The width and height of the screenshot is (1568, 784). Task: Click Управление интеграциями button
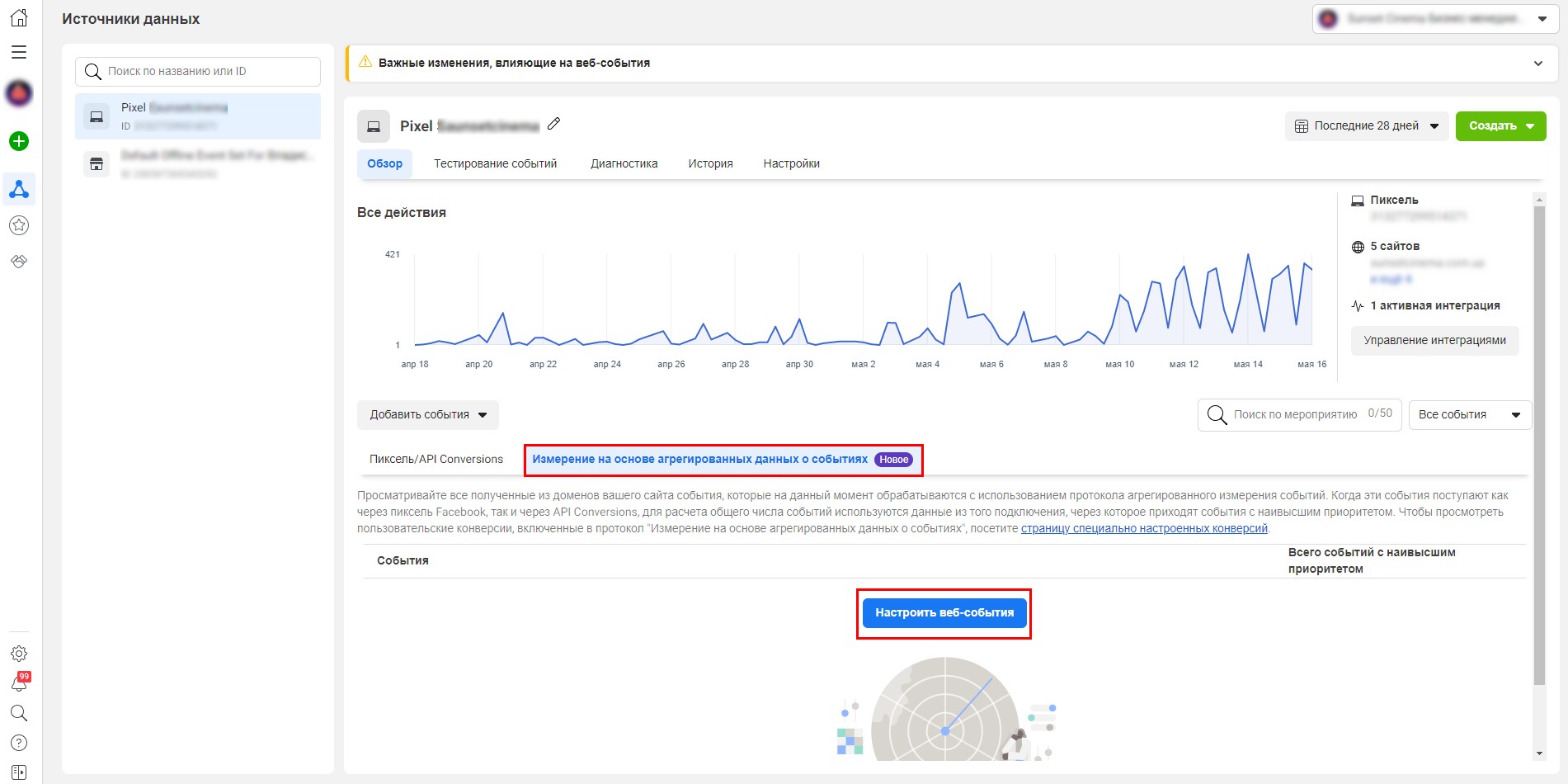click(x=1434, y=341)
